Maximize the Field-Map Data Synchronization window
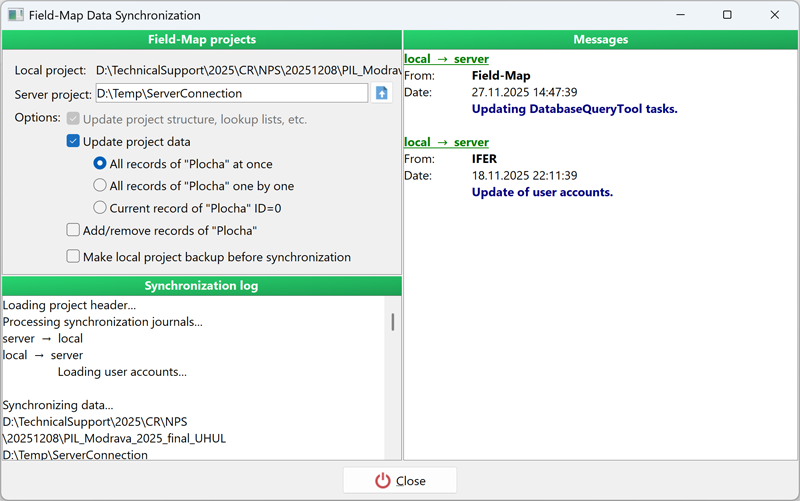The image size is (800, 501). (727, 15)
